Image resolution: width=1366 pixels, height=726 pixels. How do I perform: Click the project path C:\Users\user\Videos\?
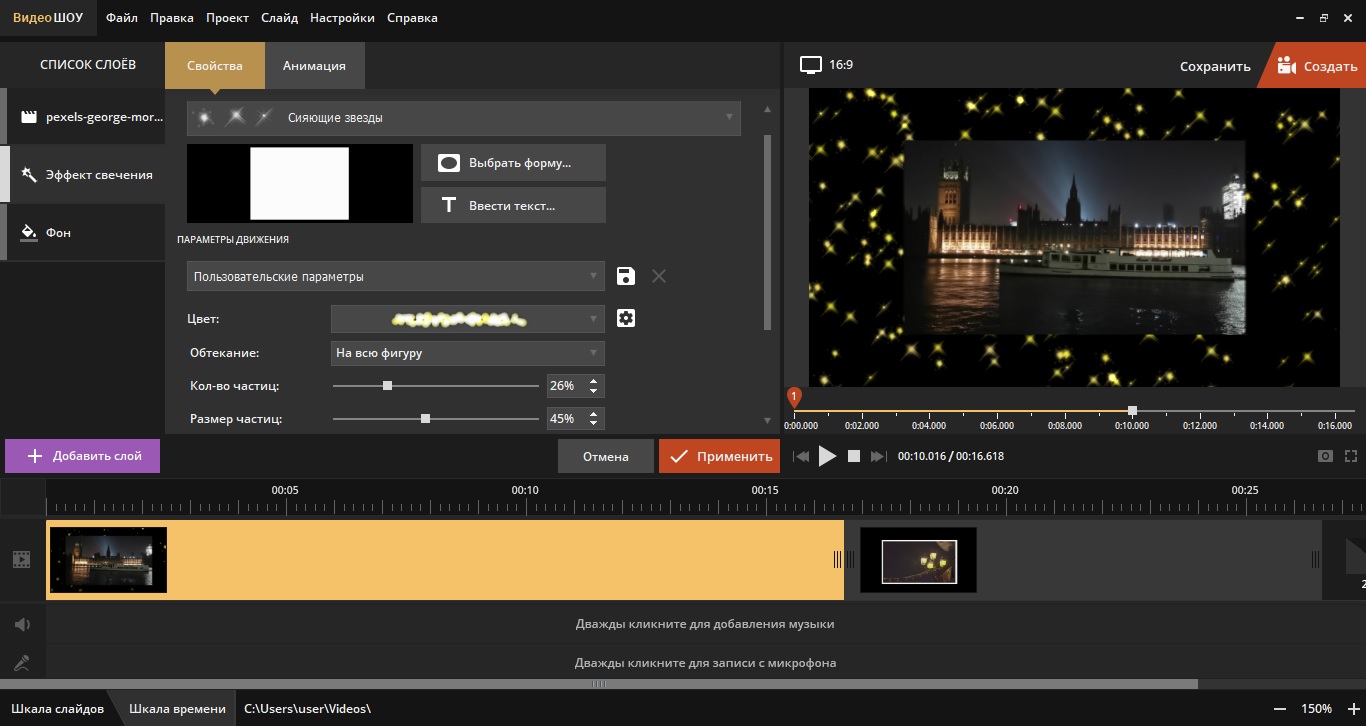[307, 709]
